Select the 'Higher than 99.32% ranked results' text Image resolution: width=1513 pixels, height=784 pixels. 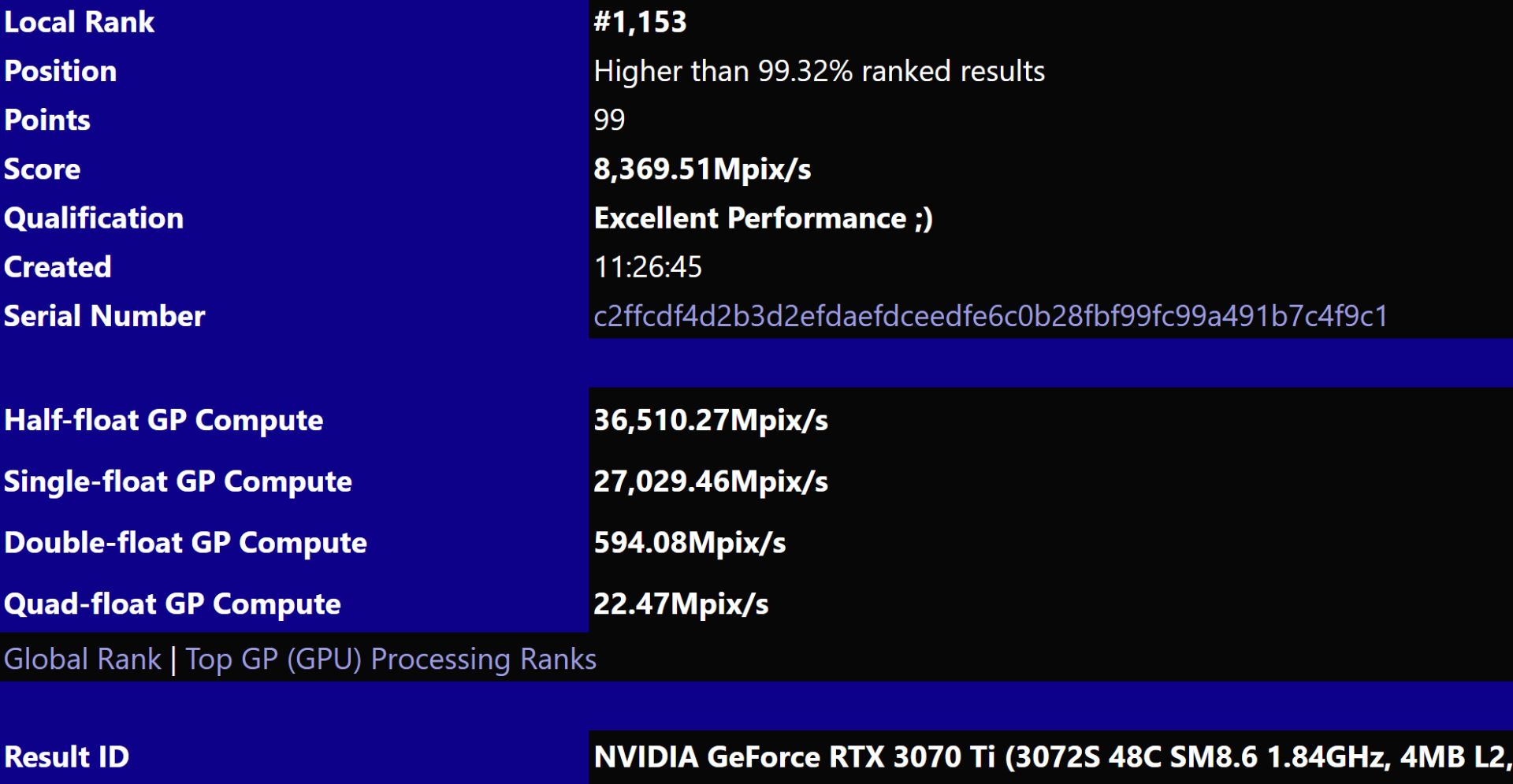(x=820, y=71)
